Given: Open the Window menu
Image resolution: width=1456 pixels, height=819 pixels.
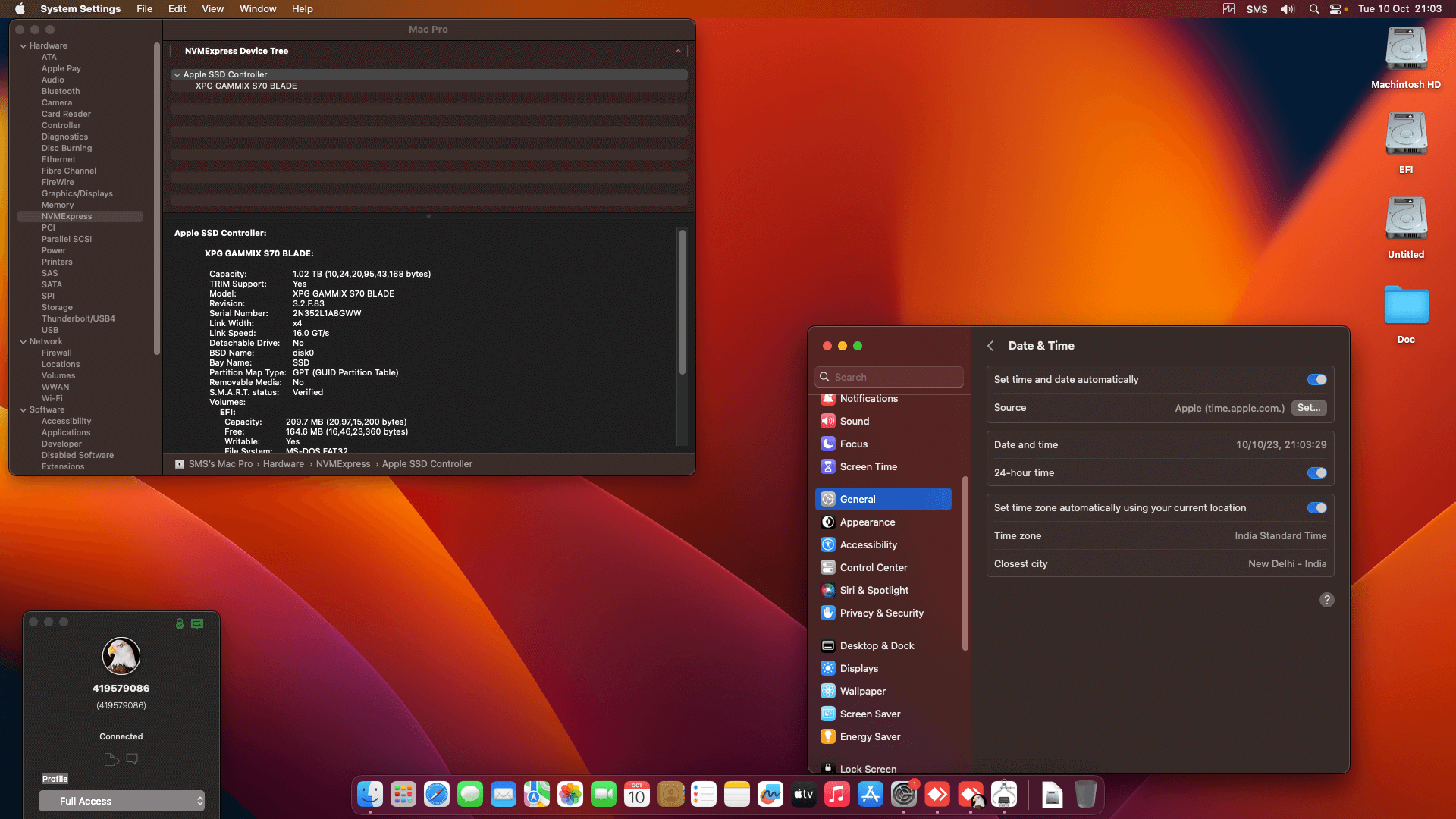Looking at the screenshot, I should pyautogui.click(x=257, y=8).
